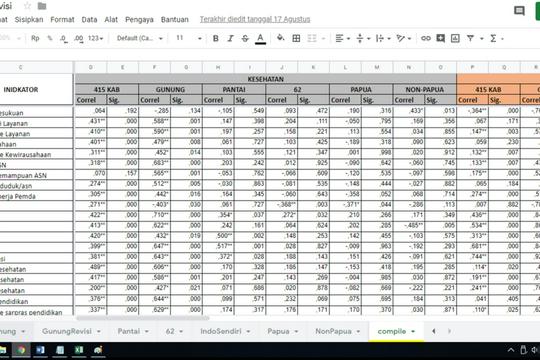
Task: Open vertical align options
Action: coord(363,38)
